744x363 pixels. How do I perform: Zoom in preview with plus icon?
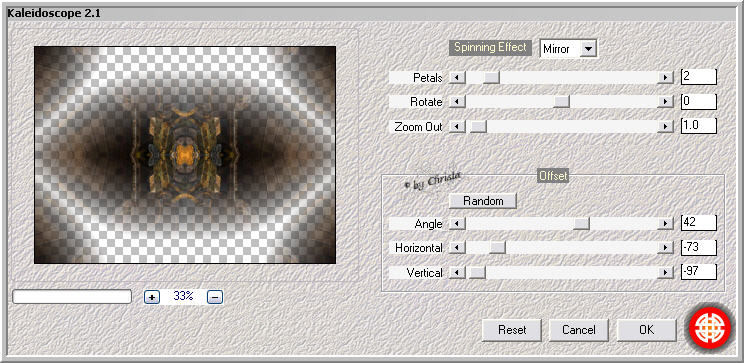(152, 297)
